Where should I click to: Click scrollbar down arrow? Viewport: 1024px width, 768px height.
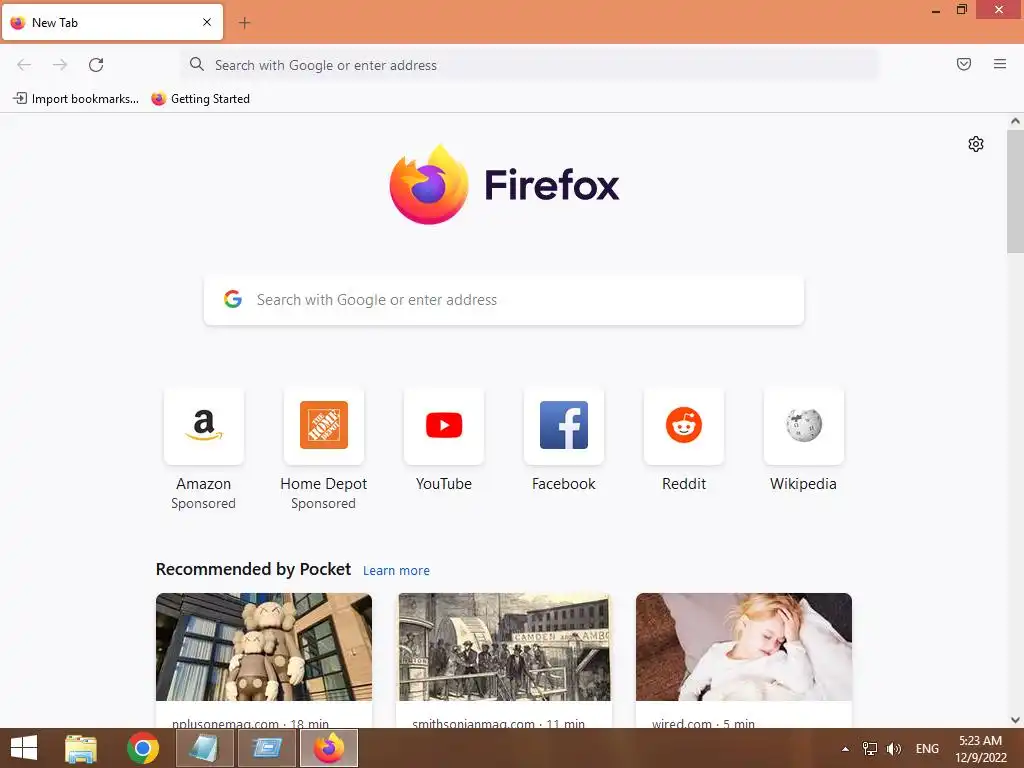1015,720
